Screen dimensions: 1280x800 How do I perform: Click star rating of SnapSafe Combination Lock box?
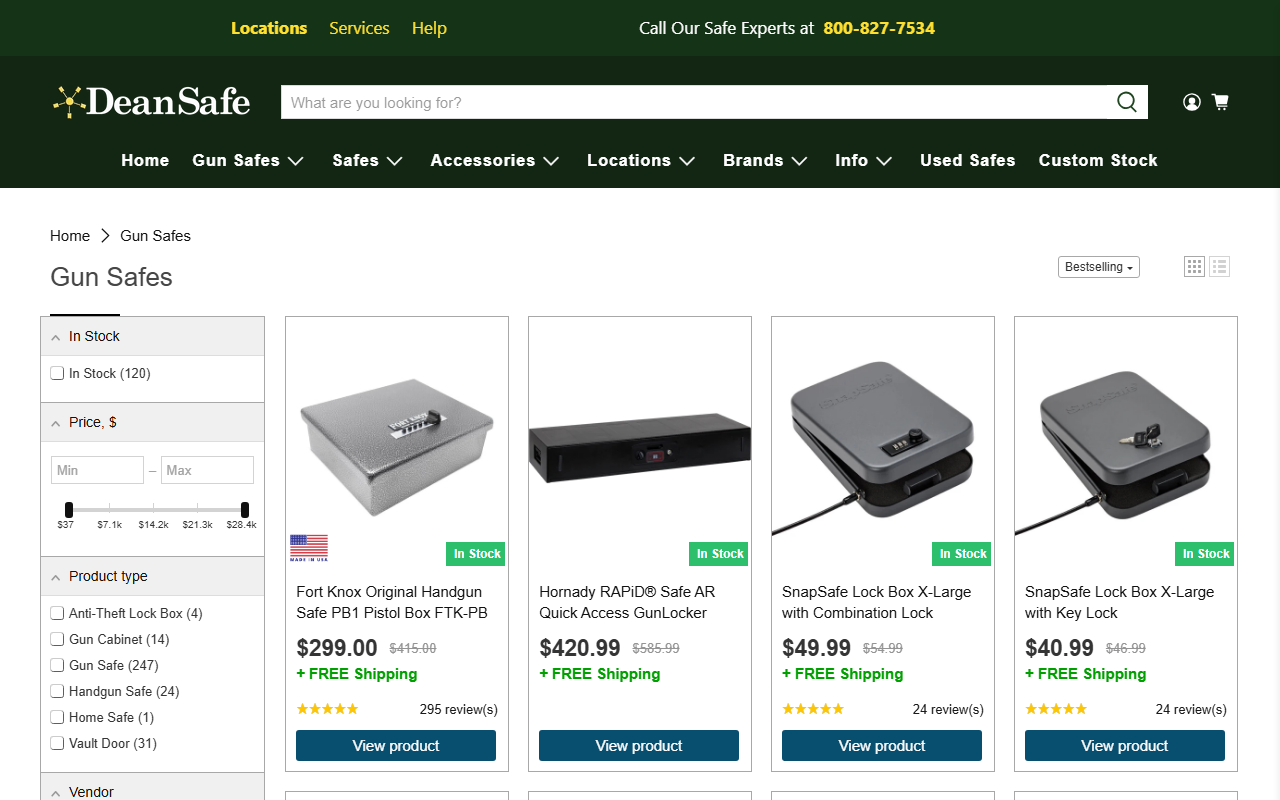(x=813, y=709)
